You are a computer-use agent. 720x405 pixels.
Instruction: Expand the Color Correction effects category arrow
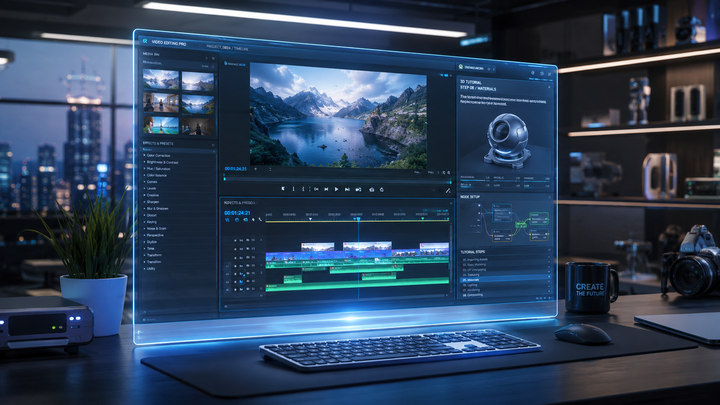[x=144, y=155]
